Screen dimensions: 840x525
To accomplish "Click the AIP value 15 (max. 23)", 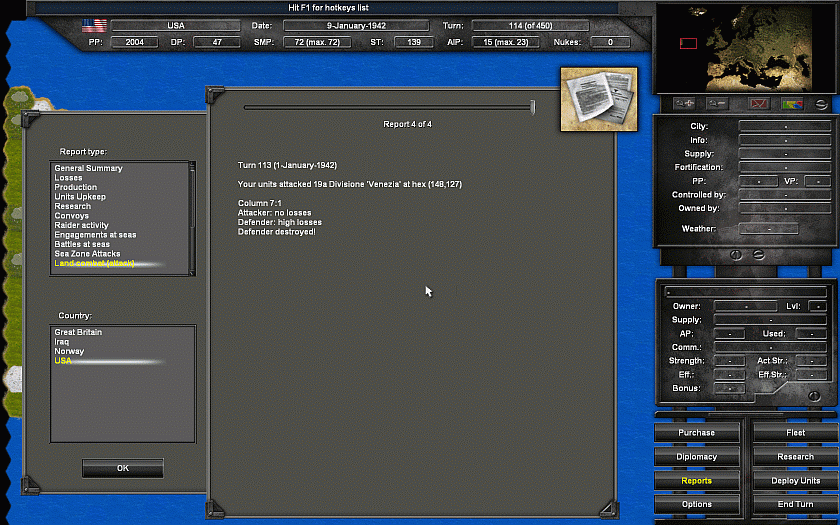I will coord(506,42).
